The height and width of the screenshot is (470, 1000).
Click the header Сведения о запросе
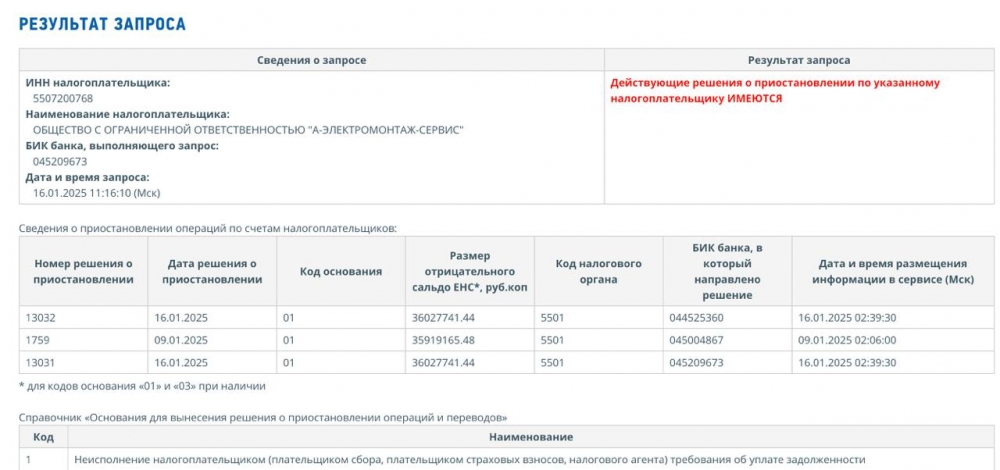[x=311, y=60]
